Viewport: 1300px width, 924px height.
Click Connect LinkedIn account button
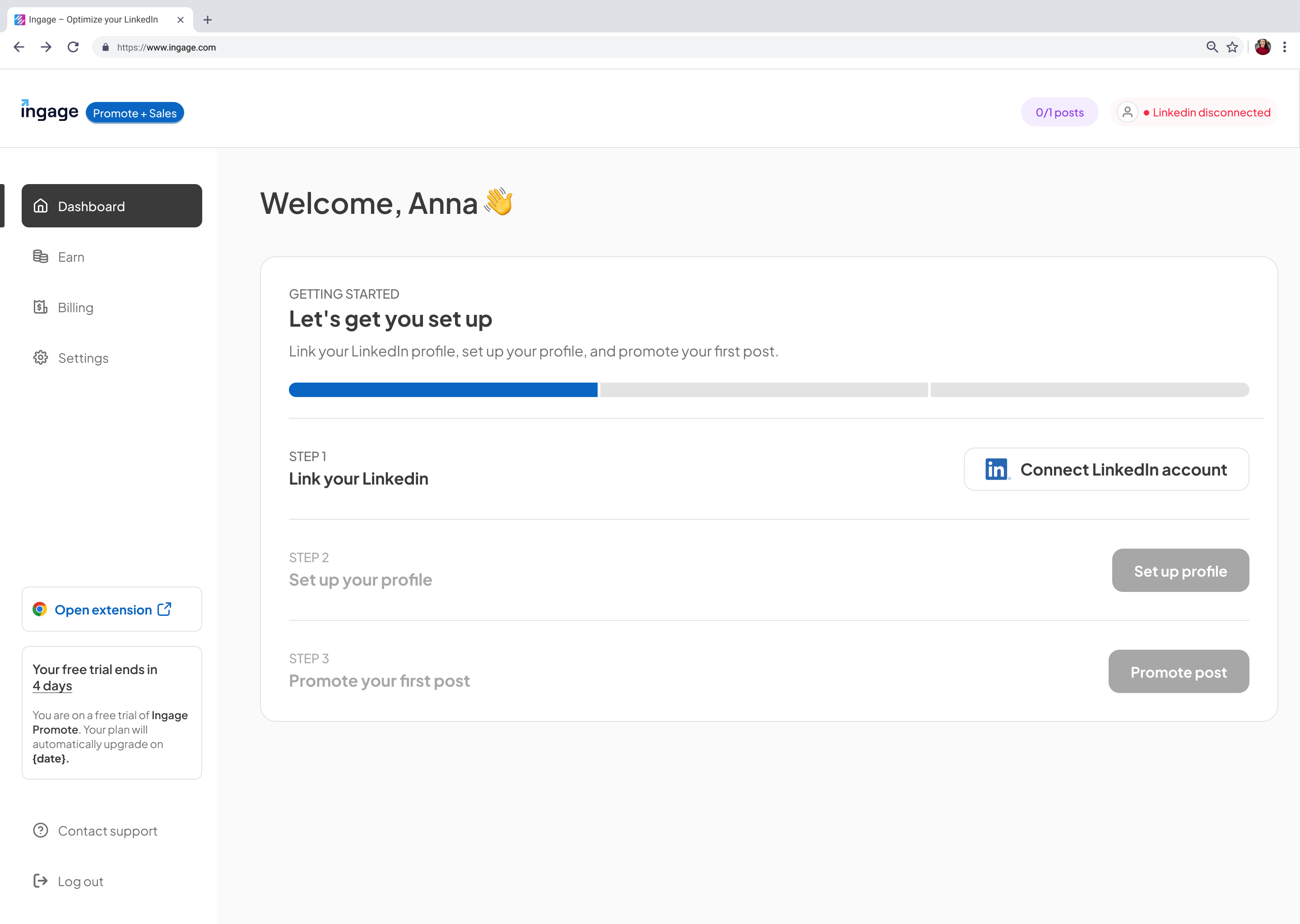click(1106, 469)
